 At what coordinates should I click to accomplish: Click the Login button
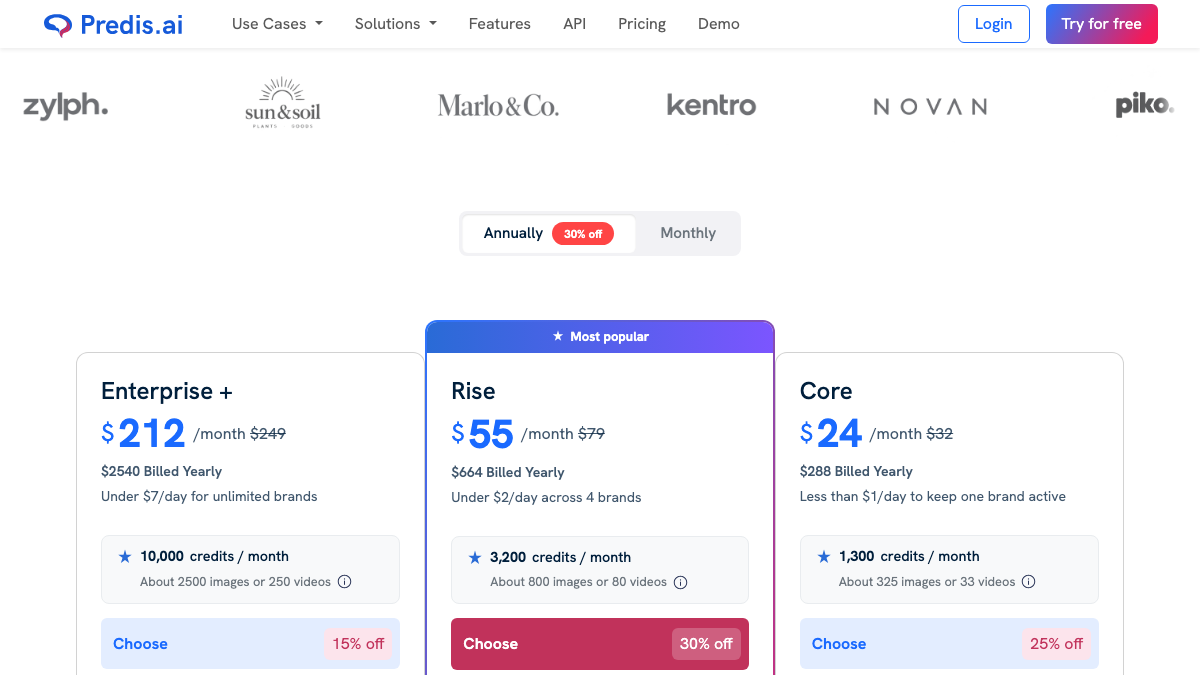(994, 24)
